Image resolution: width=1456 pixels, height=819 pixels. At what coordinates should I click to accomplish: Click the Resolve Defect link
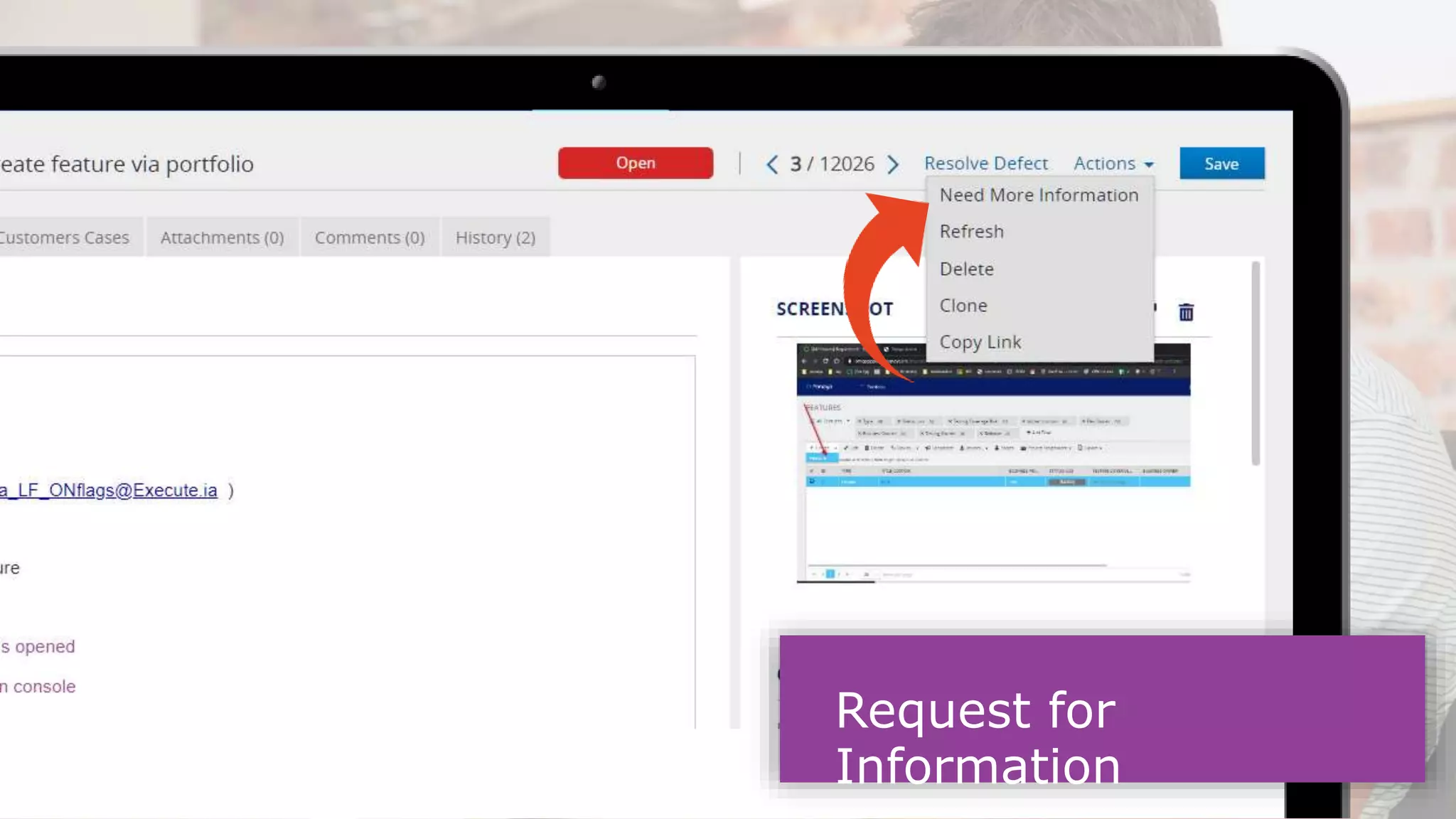(985, 164)
